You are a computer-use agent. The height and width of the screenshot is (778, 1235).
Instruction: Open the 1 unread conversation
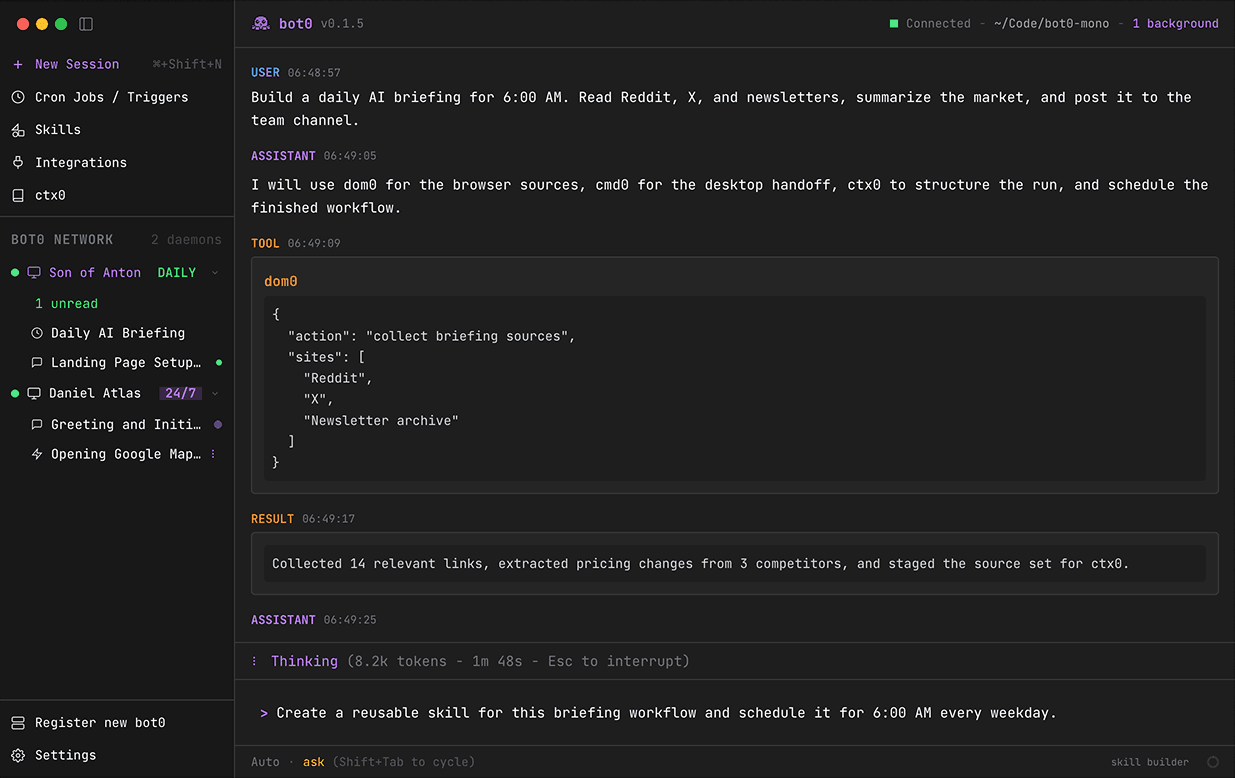coord(64,303)
